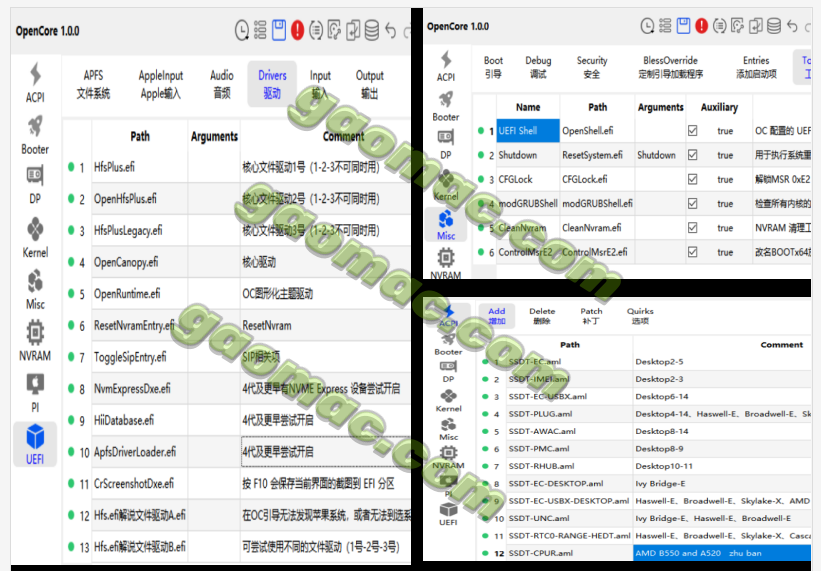Toggle the Auxiliary checkbox for CFGLock row
Image resolution: width=821 pixels, height=571 pixels.
[693, 180]
